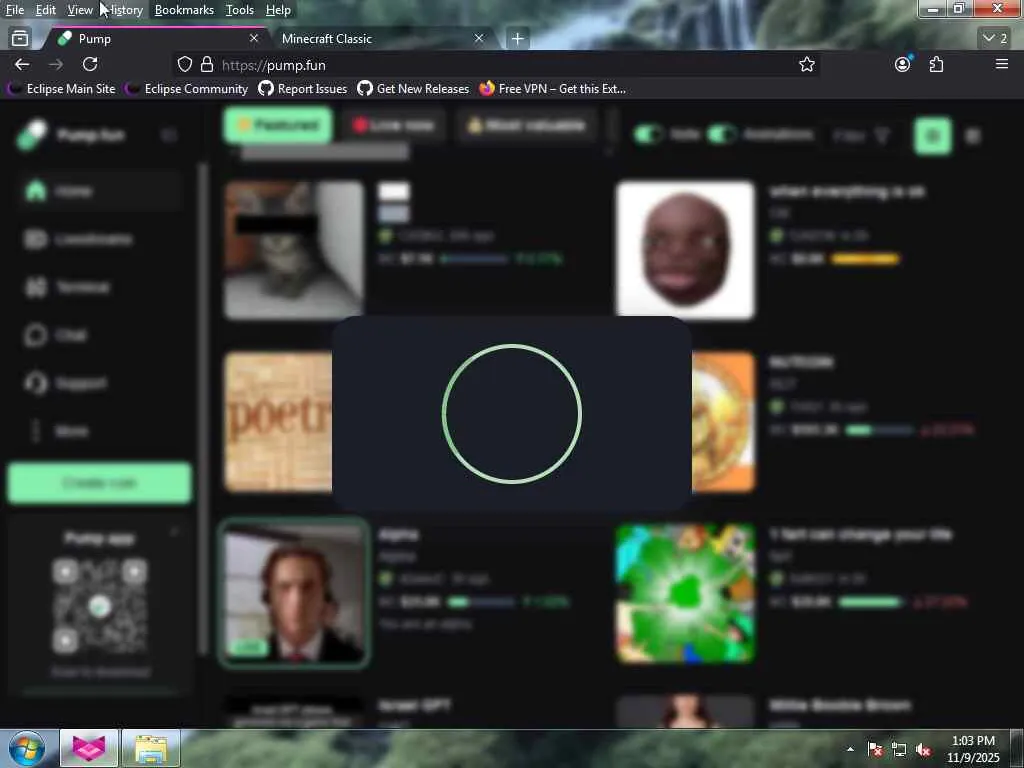Image resolution: width=1024 pixels, height=768 pixels.
Task: Select the Pump browser tab
Action: (157, 39)
